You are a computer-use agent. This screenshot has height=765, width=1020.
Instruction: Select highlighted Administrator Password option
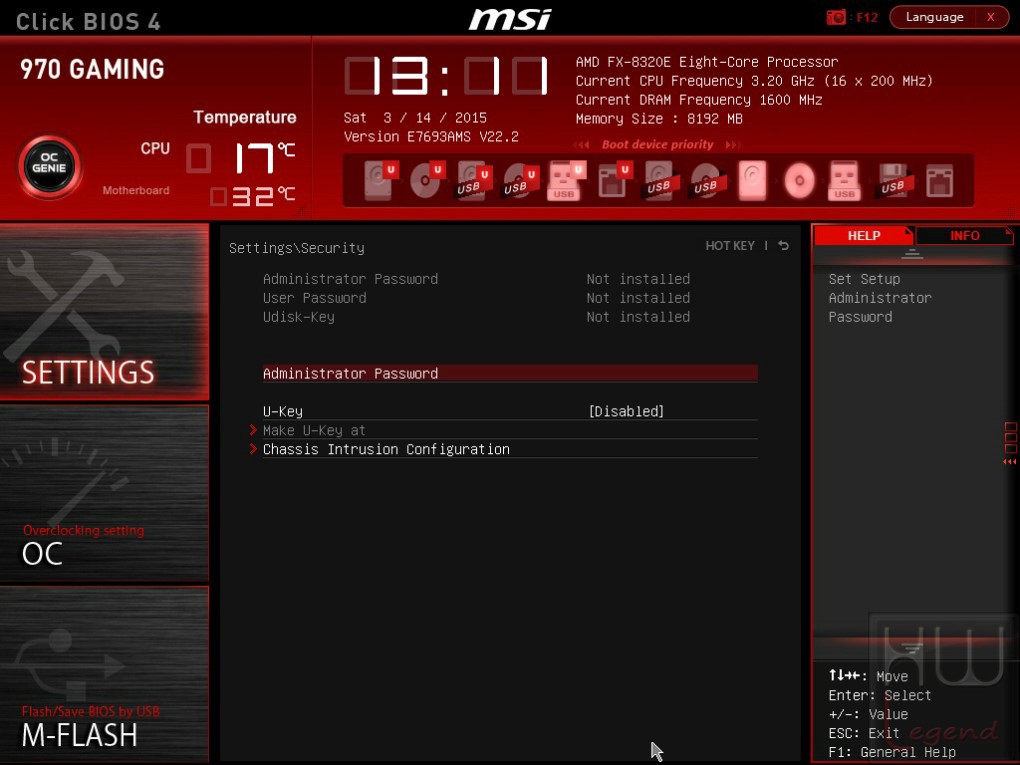coord(510,373)
